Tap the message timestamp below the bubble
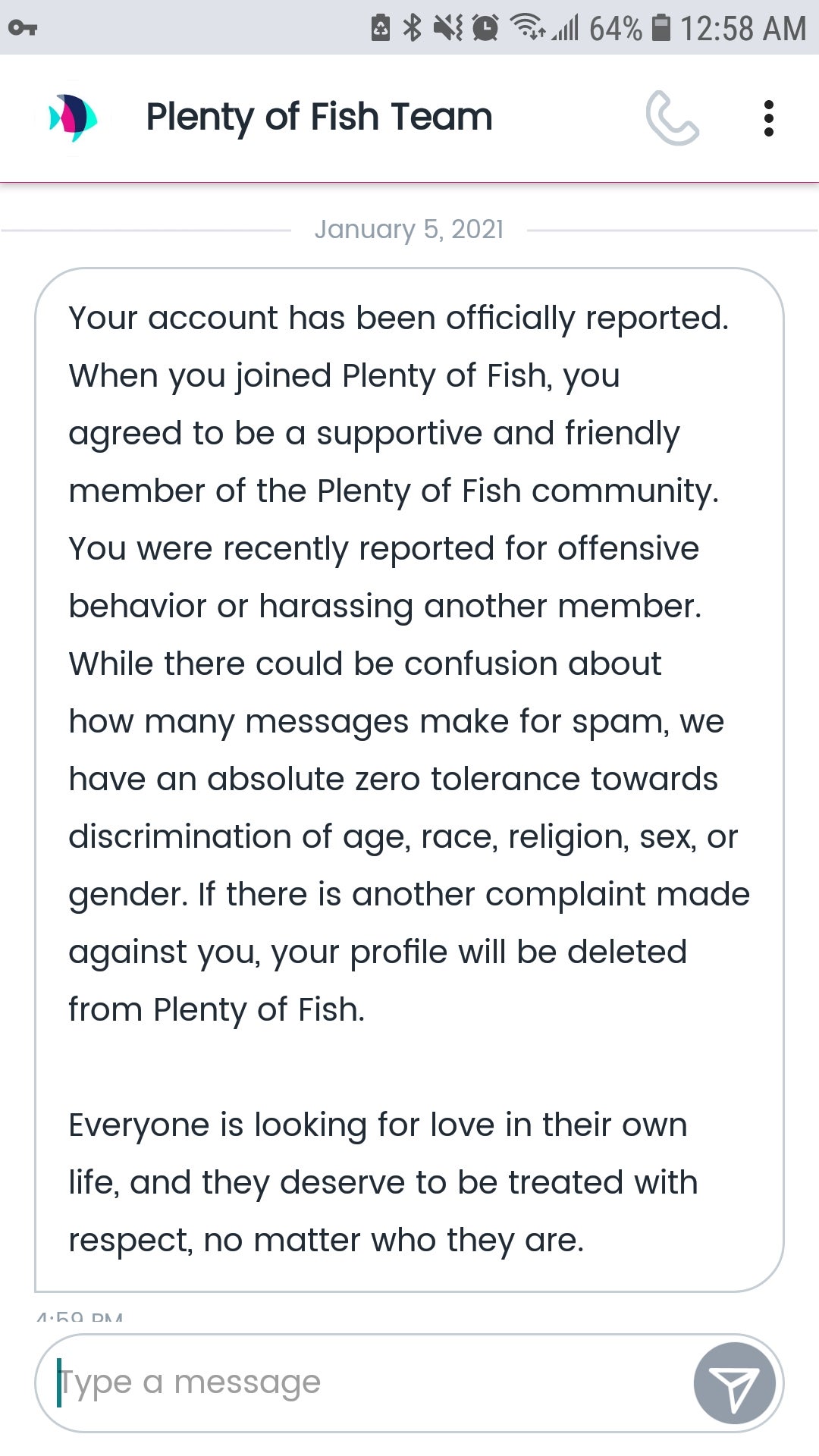The image size is (819, 1456). [x=80, y=1317]
